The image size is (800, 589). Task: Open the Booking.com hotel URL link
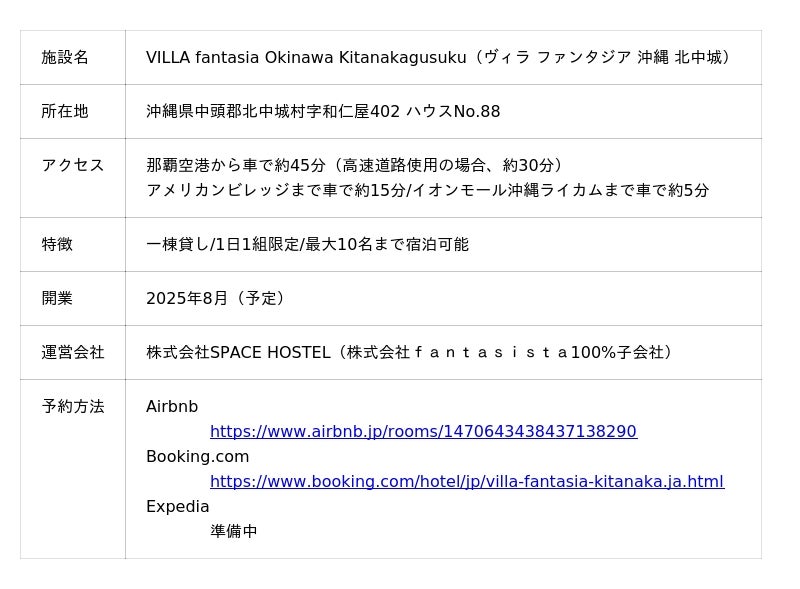[x=467, y=482]
